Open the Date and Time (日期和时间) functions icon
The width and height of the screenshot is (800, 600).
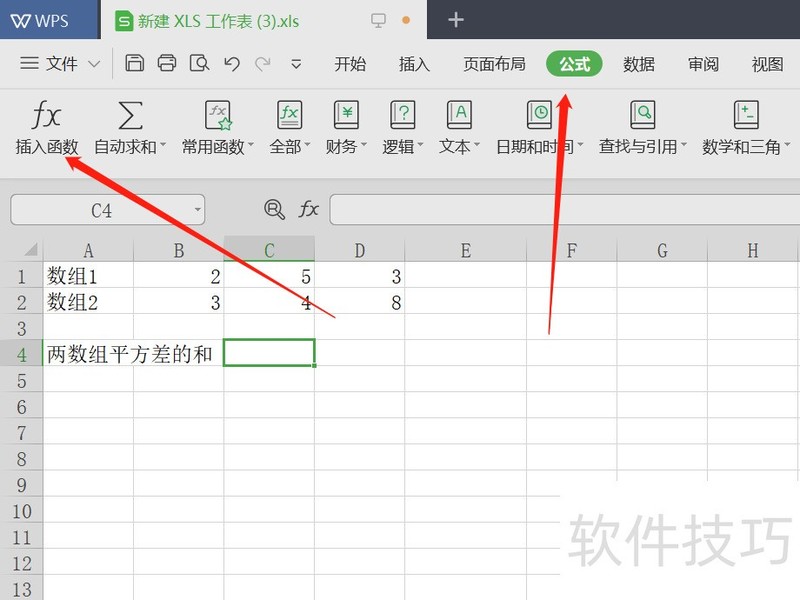pyautogui.click(x=539, y=116)
